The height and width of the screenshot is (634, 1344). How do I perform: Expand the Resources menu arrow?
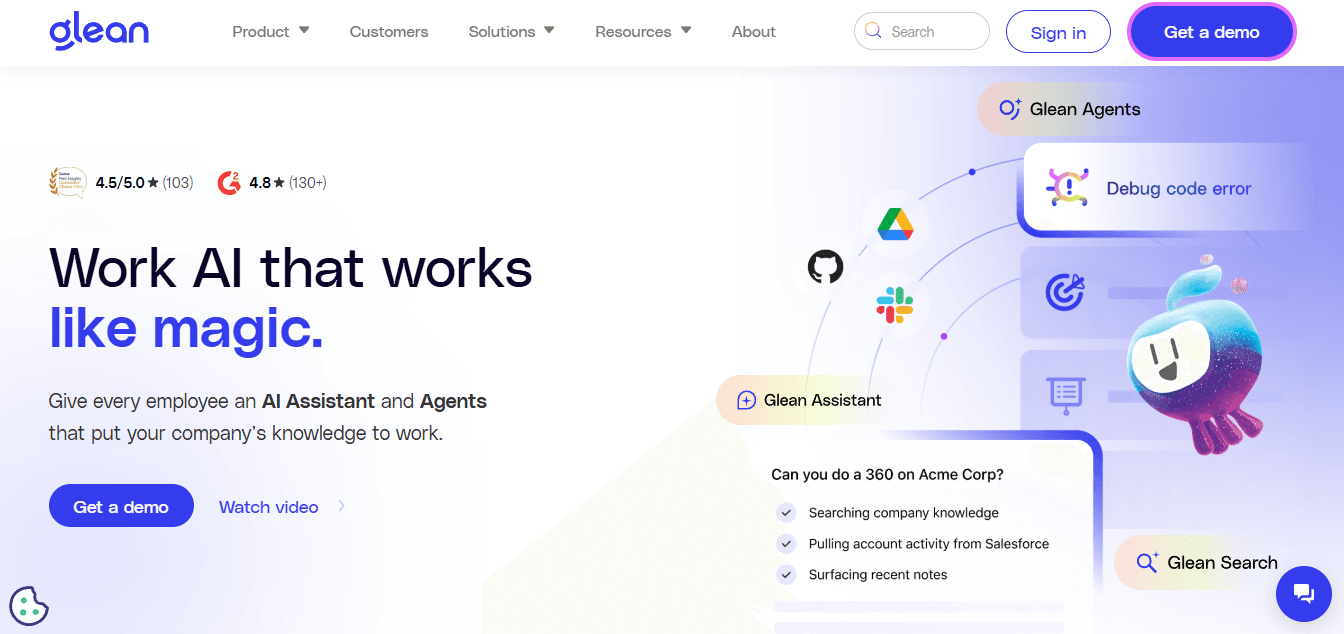click(686, 31)
